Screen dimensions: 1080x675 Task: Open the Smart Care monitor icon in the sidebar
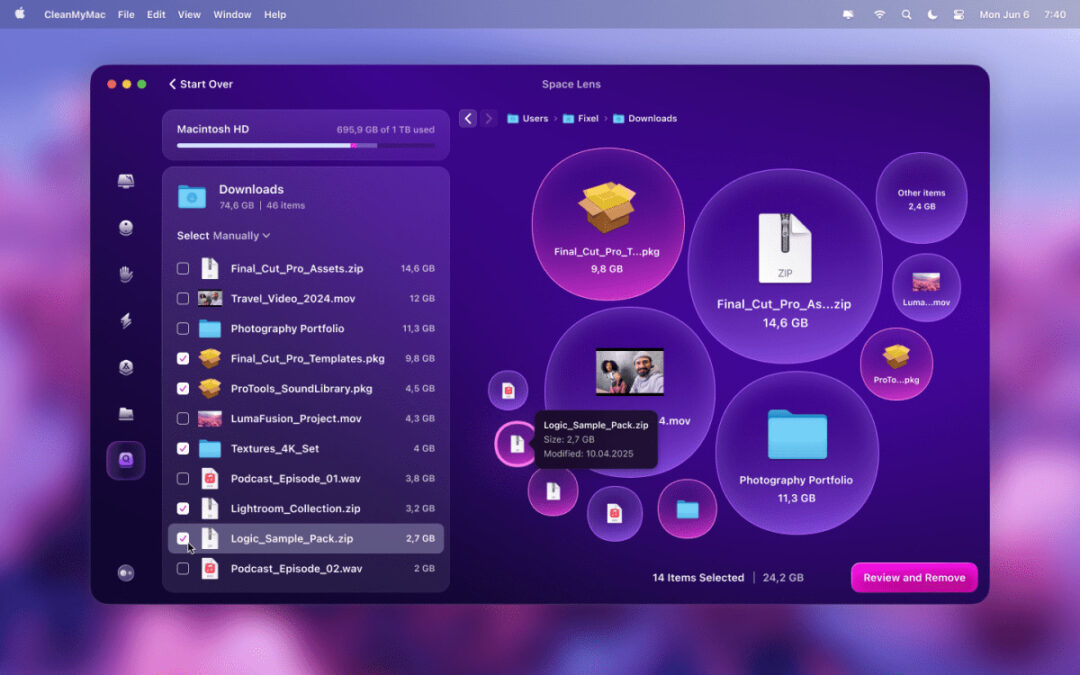click(x=126, y=181)
